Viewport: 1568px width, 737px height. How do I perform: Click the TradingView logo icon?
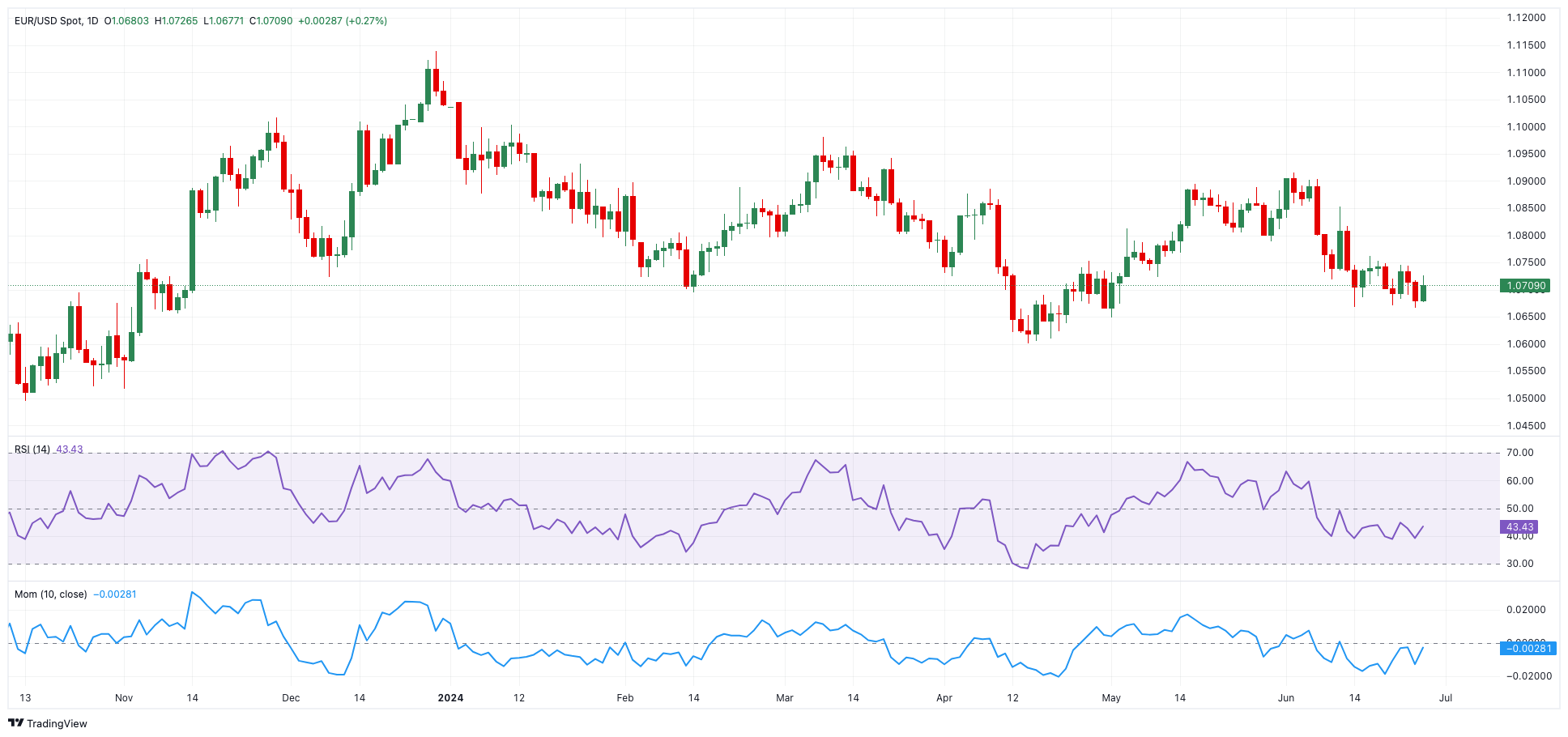pyautogui.click(x=17, y=723)
